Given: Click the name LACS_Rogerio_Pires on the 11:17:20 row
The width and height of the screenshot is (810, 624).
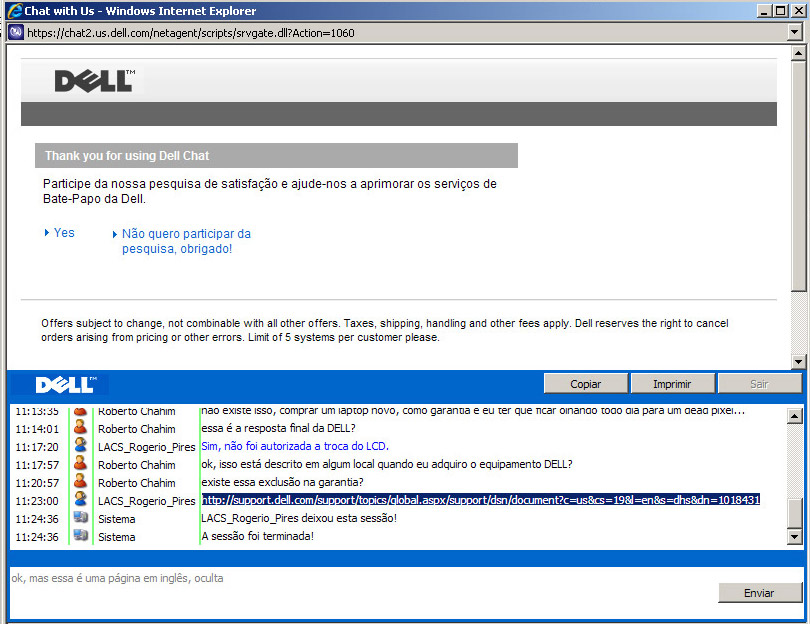Looking at the screenshot, I should click(147, 447).
